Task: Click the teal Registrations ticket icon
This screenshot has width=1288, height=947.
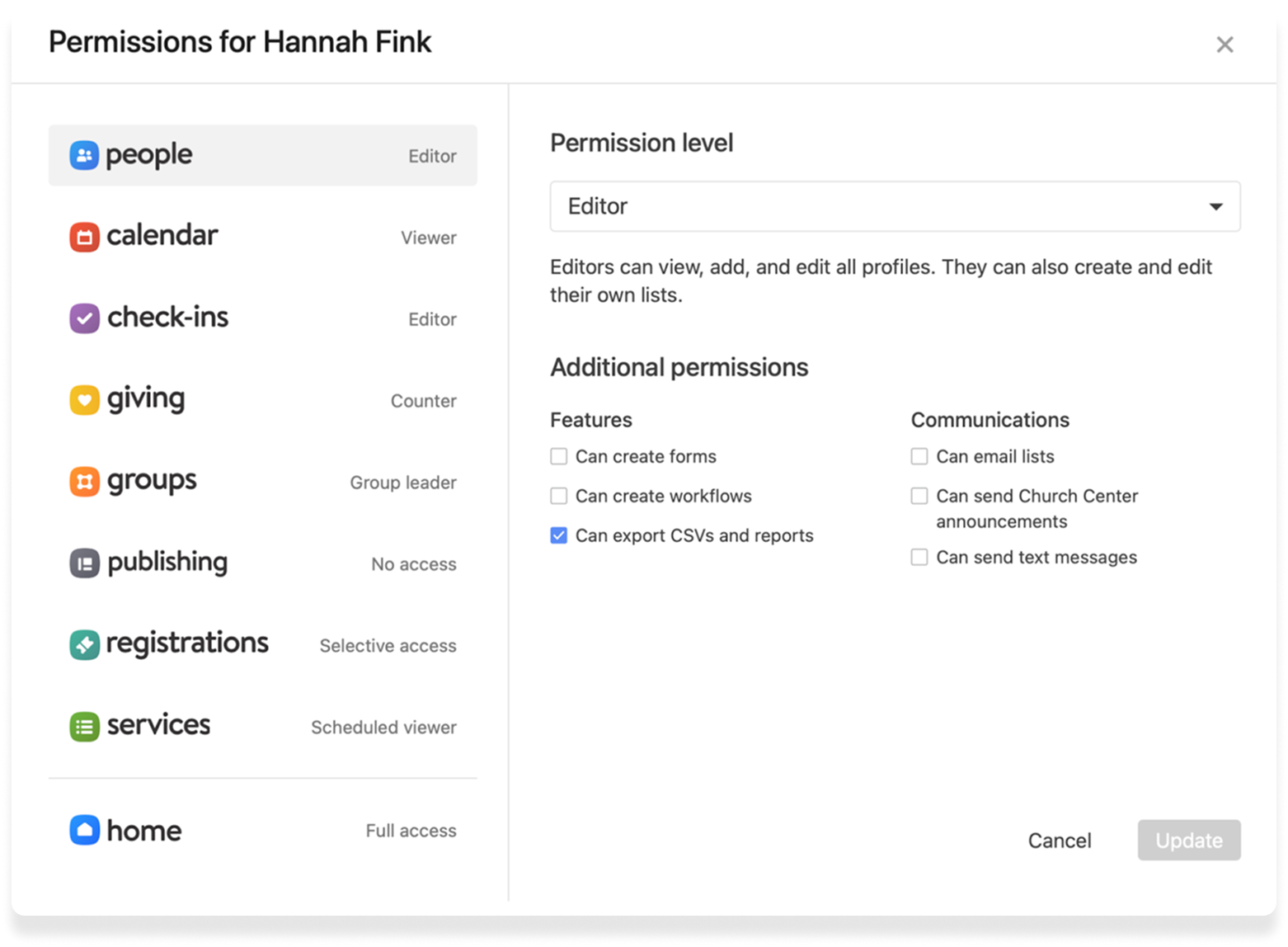Action: (x=84, y=645)
